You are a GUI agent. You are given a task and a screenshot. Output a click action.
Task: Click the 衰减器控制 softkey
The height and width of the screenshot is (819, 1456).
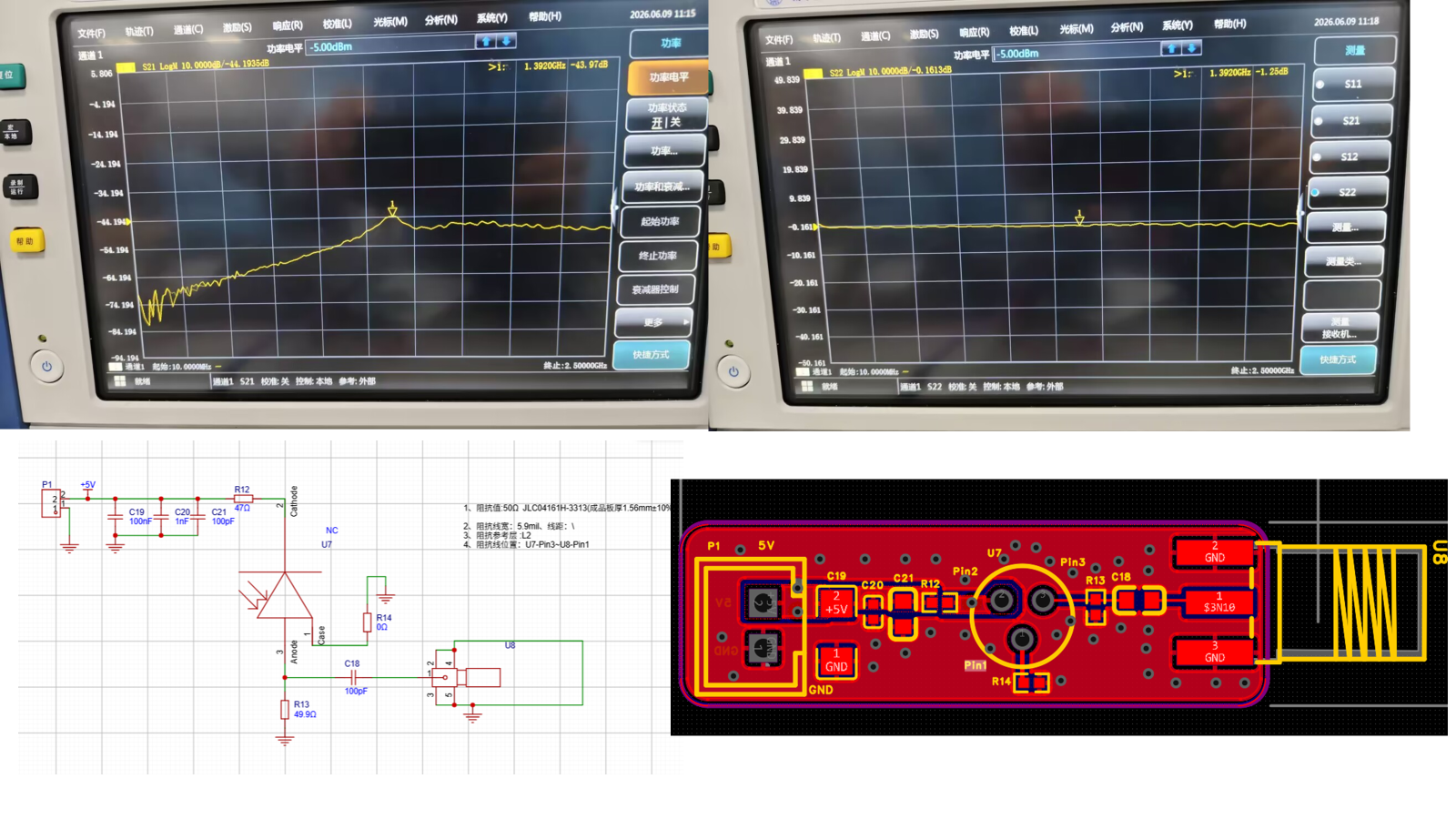(x=655, y=289)
